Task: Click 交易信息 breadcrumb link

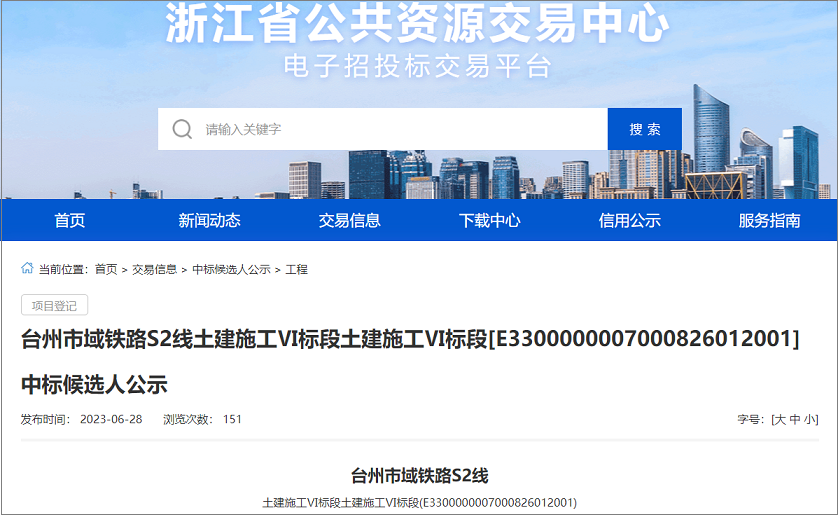Action: pyautogui.click(x=155, y=270)
